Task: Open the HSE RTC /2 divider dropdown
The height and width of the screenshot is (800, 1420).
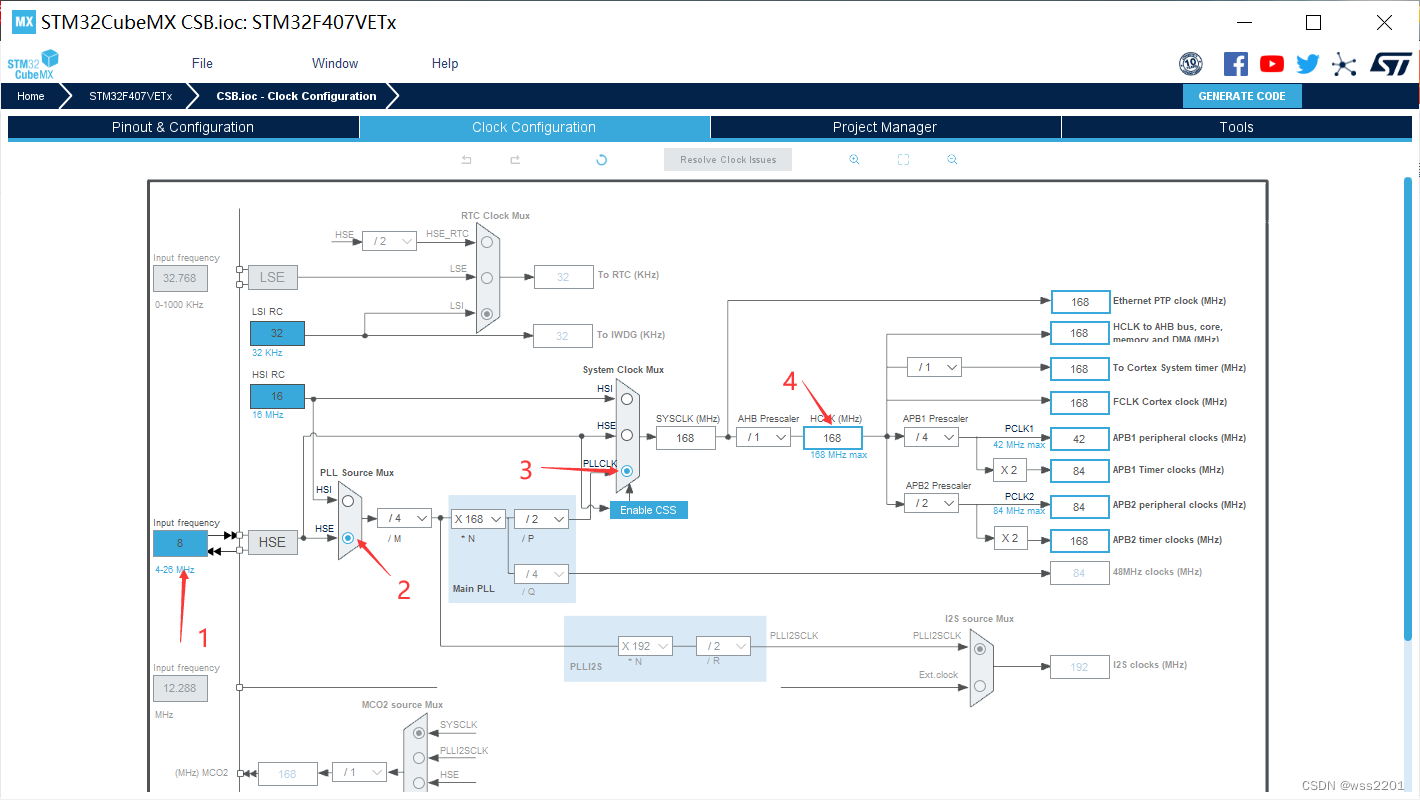Action: point(389,241)
